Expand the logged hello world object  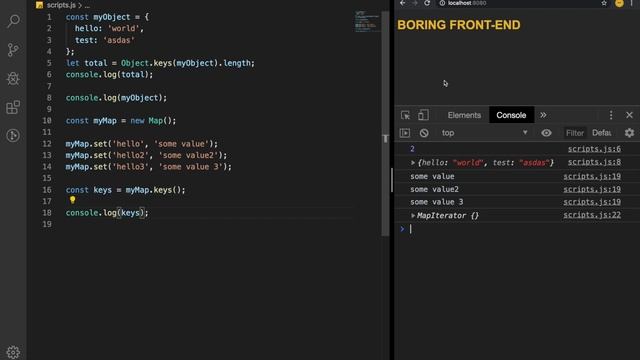click(413, 163)
